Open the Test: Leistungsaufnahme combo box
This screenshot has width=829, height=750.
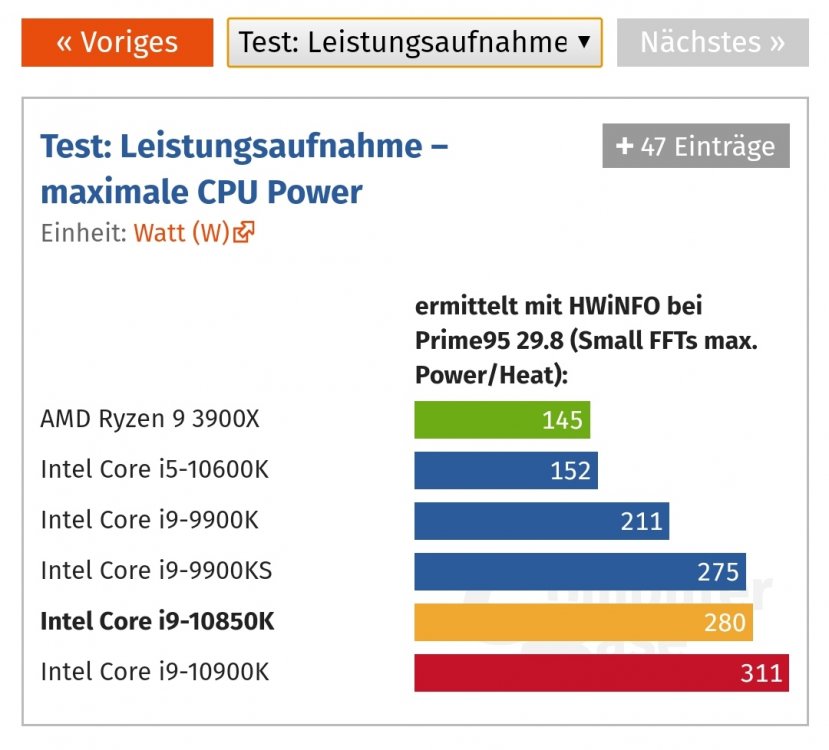click(414, 42)
